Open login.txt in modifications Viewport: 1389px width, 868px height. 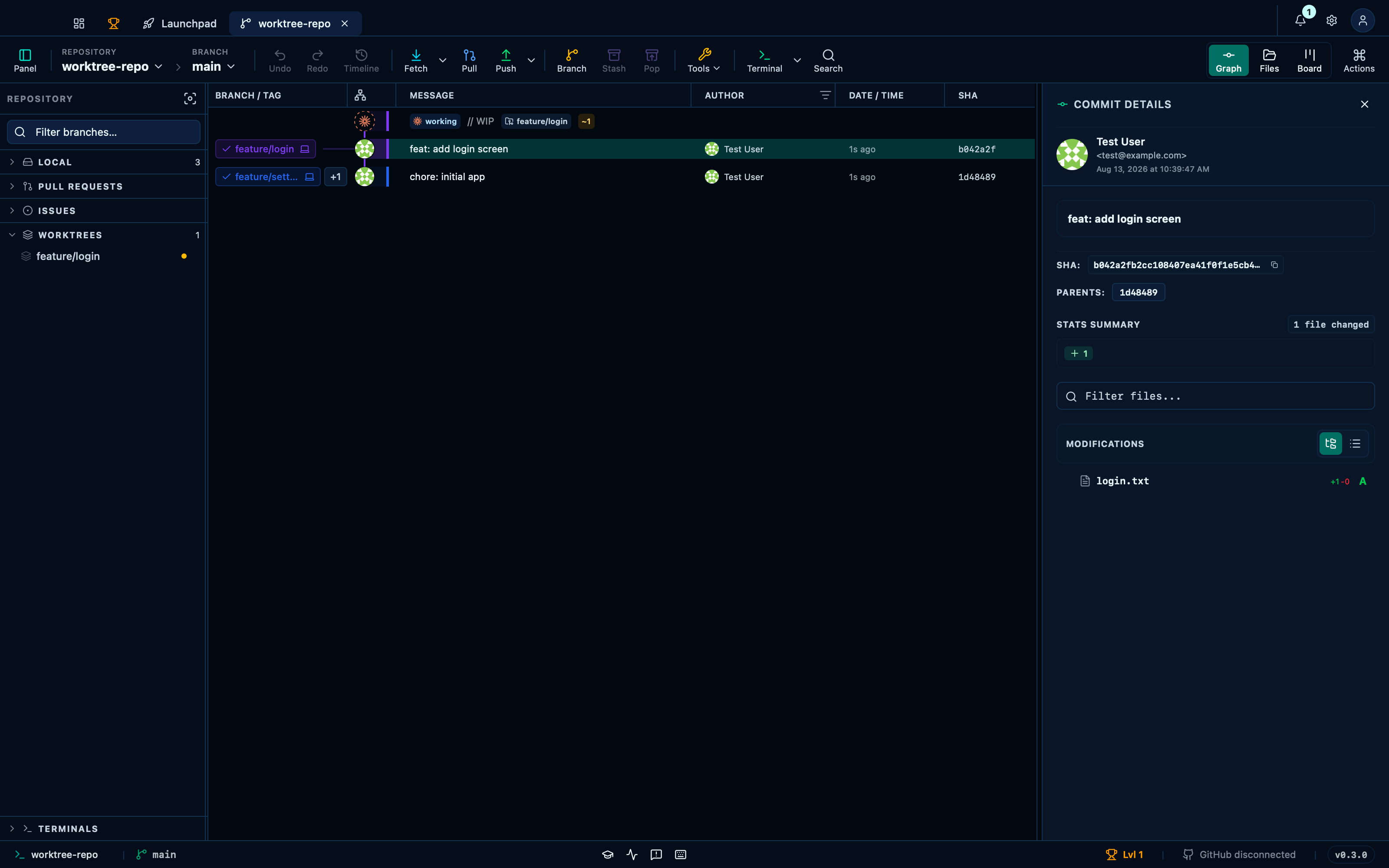[1216, 481]
